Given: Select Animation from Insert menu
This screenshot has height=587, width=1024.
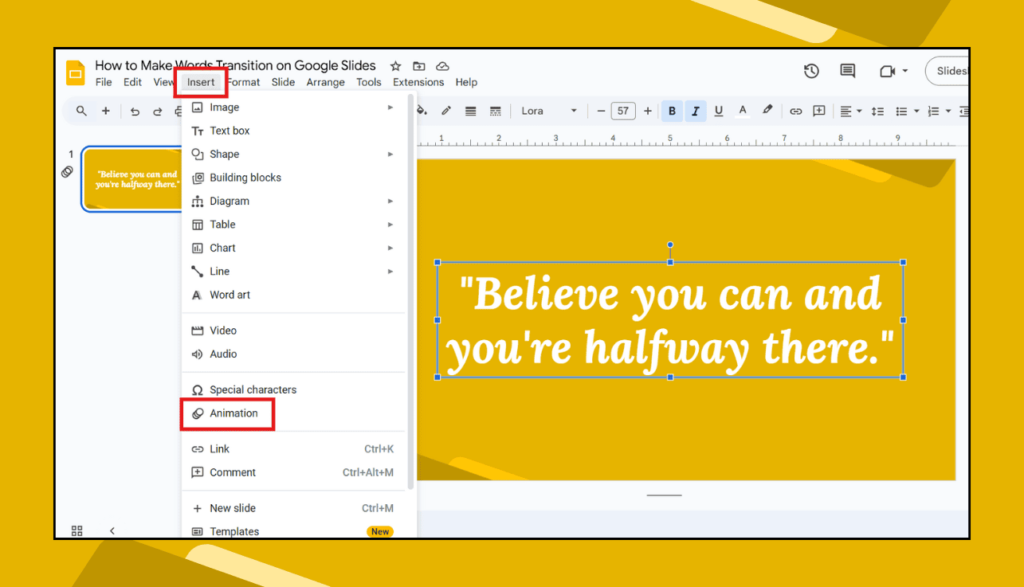Looking at the screenshot, I should (x=233, y=413).
